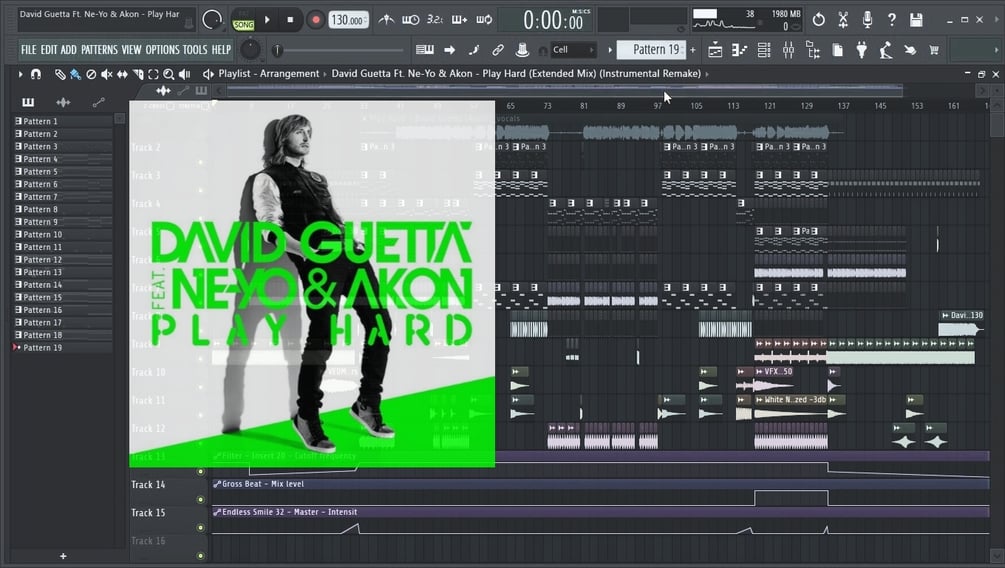Open the PATTERNS menu
This screenshot has height=568, width=1005.
(x=99, y=50)
